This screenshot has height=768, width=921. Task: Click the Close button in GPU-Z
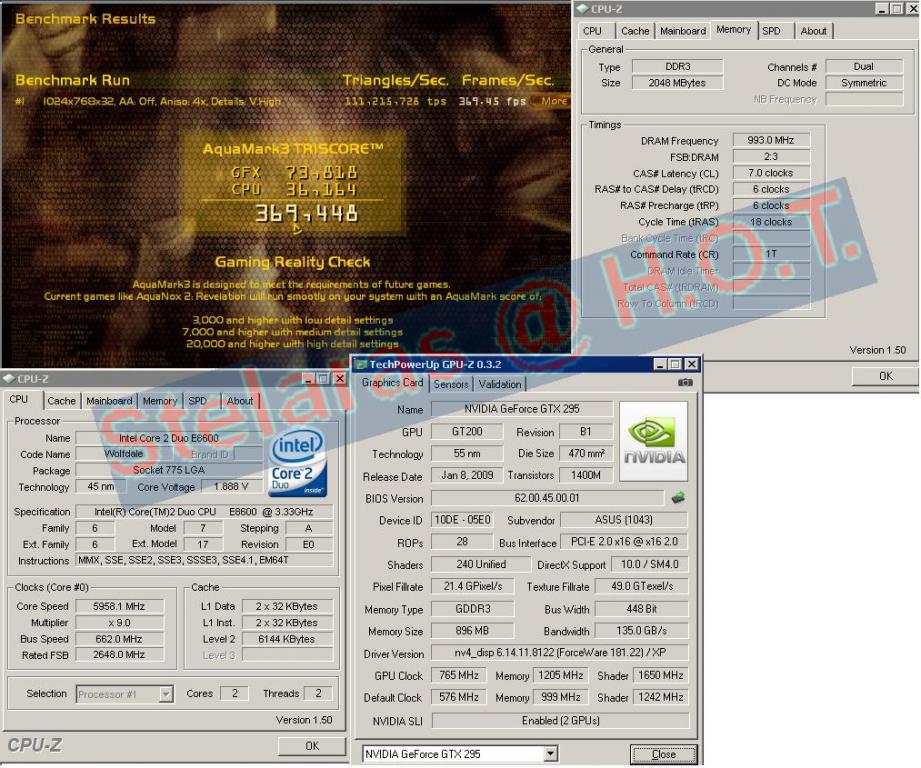(663, 754)
